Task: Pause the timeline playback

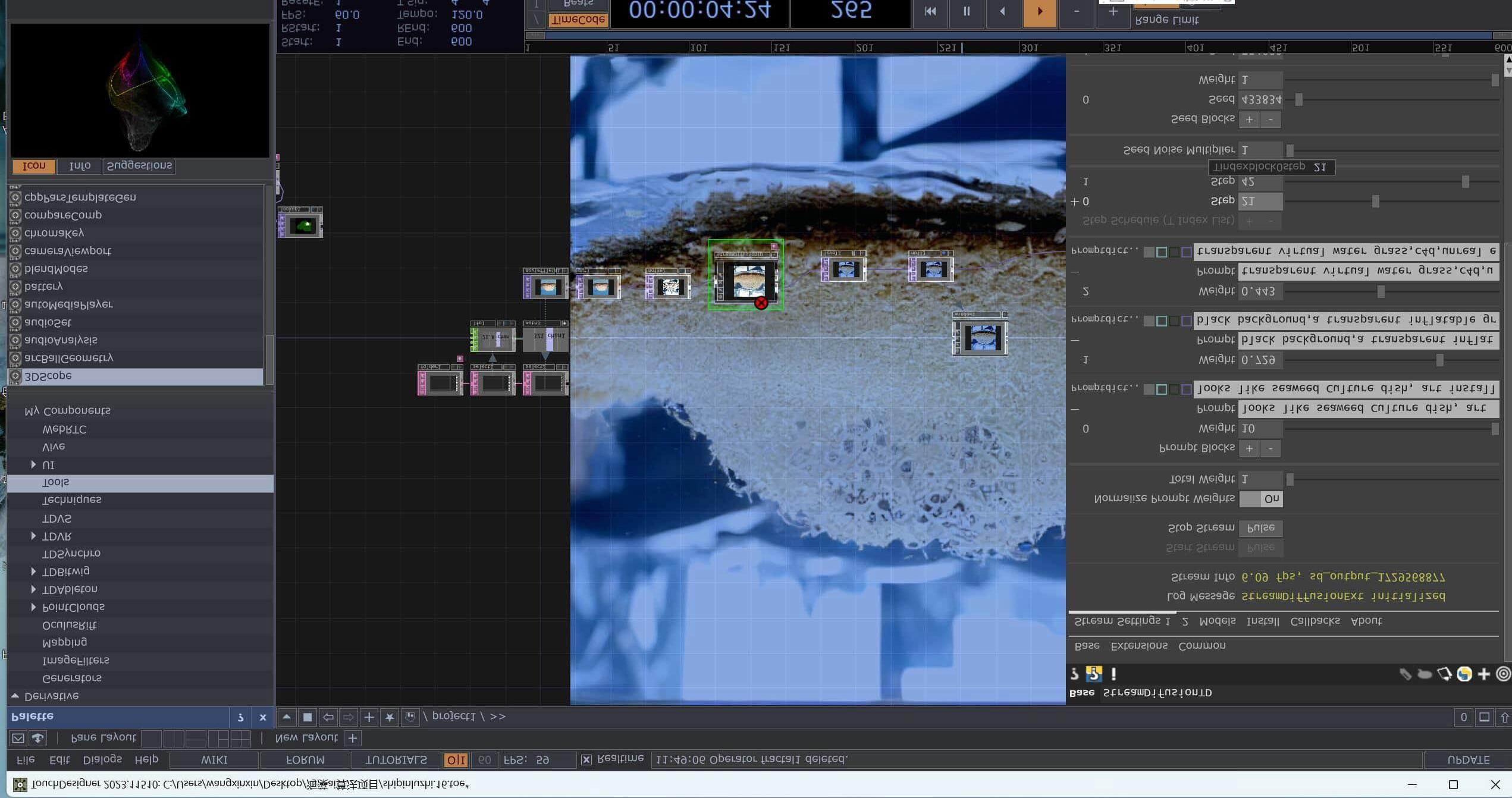Action: coord(966,11)
